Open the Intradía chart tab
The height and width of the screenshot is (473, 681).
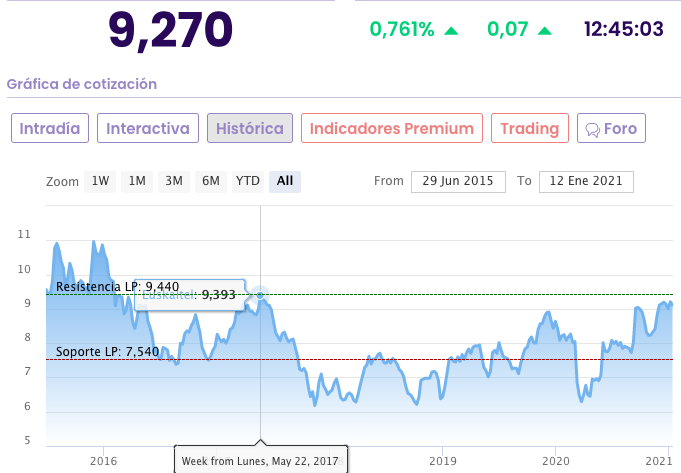(x=51, y=128)
